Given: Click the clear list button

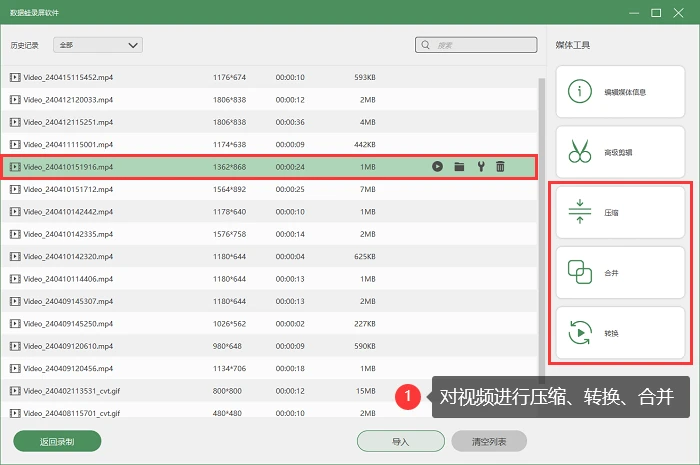Looking at the screenshot, I should click(x=489, y=441).
